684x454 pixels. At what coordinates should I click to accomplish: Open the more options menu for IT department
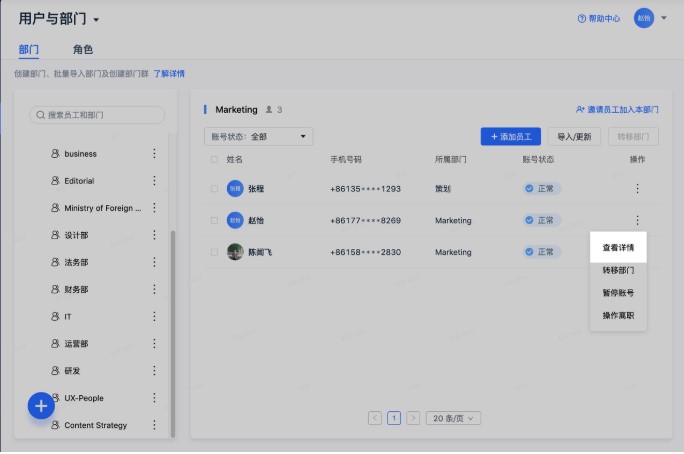[x=154, y=317]
